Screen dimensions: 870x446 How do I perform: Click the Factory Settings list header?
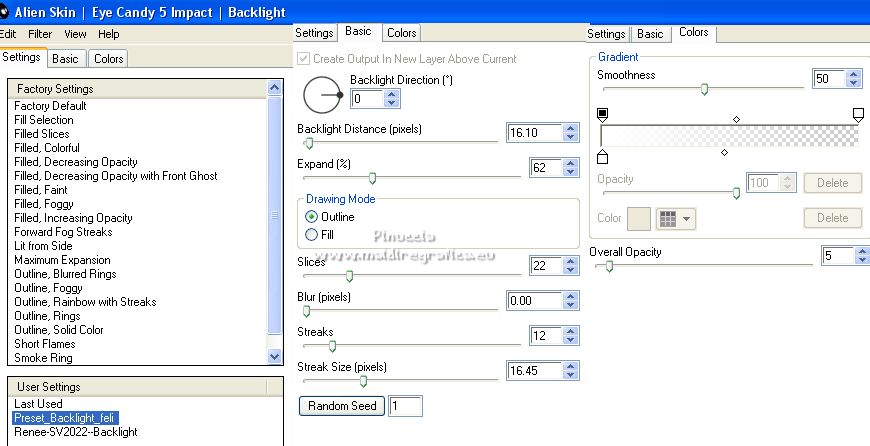tap(137, 89)
